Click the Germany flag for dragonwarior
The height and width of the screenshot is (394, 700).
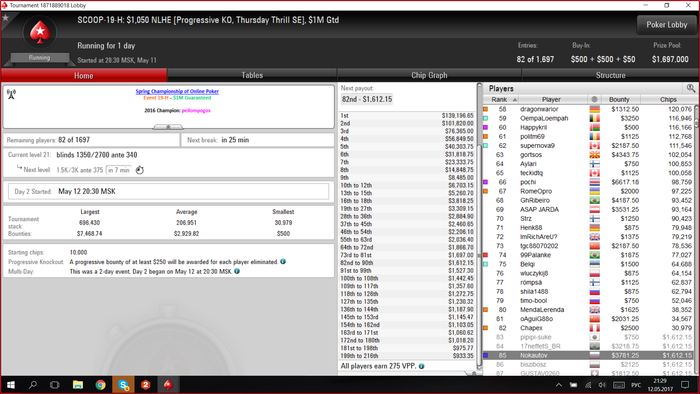coord(594,109)
